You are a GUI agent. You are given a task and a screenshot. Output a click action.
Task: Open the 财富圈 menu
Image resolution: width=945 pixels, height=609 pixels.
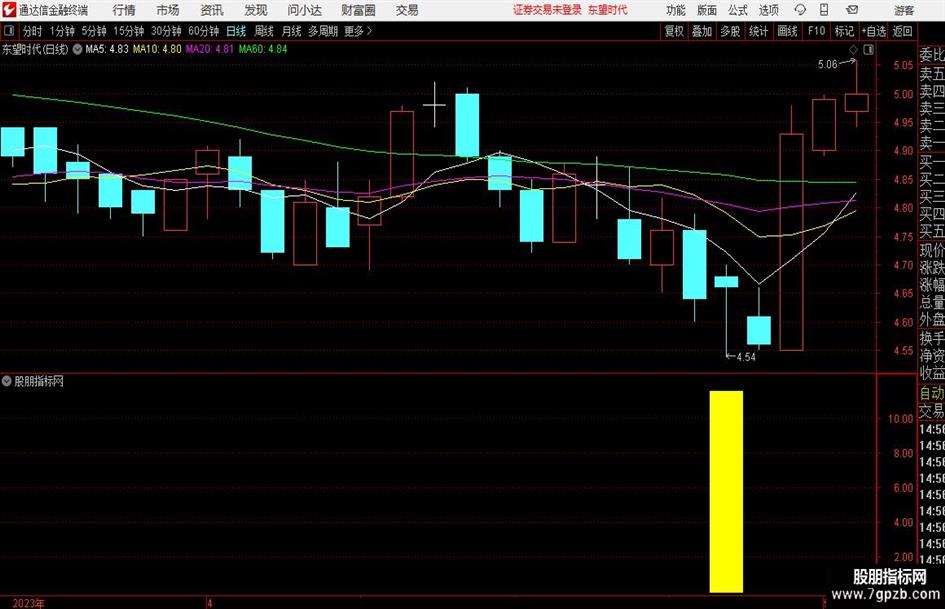(x=358, y=10)
